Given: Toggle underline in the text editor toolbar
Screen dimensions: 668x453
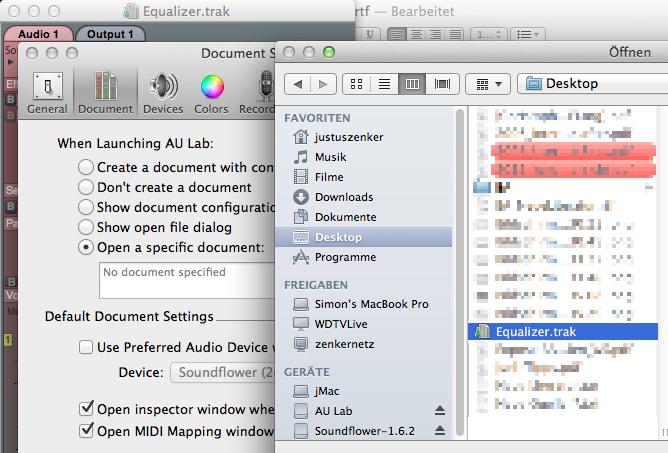Looking at the screenshot, I should click(369, 35).
